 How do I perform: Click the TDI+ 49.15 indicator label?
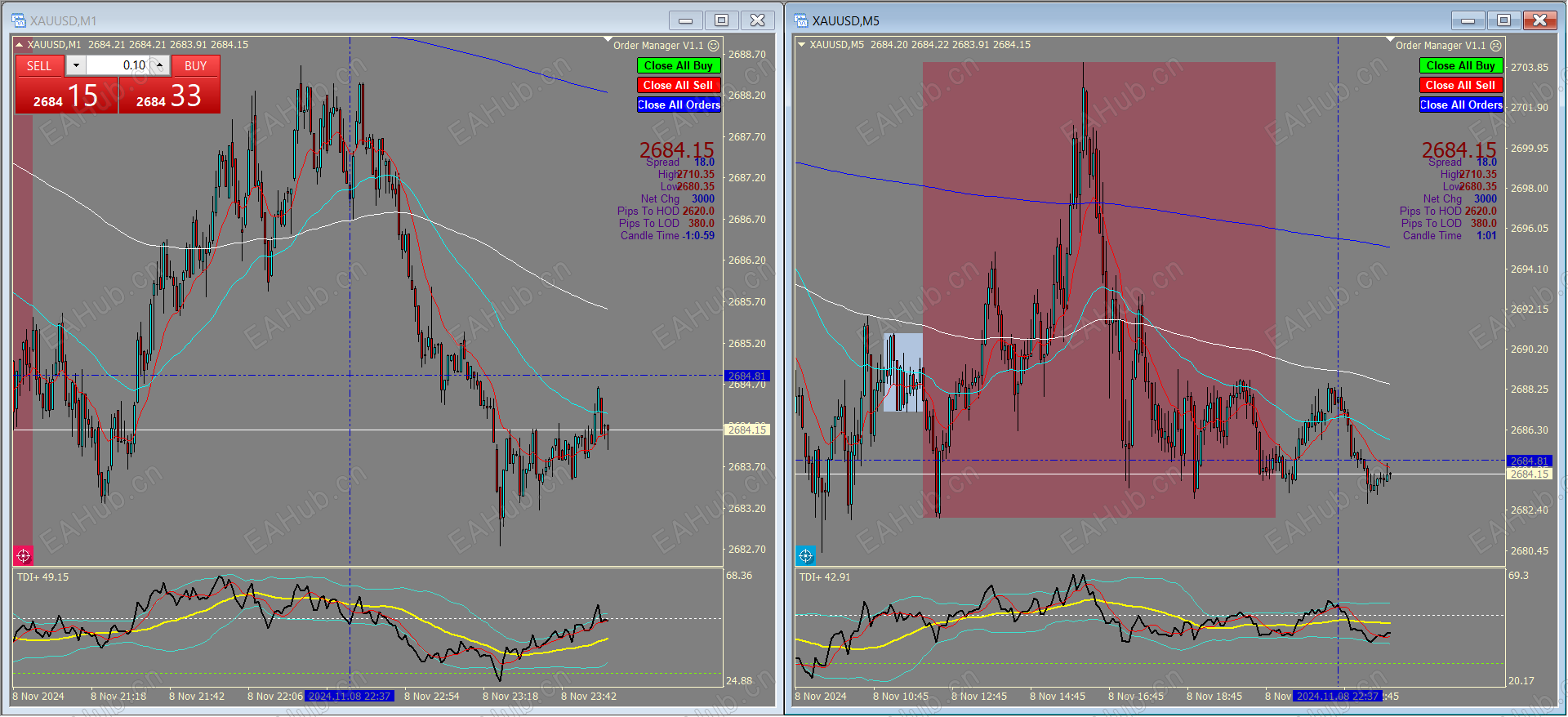(x=43, y=577)
